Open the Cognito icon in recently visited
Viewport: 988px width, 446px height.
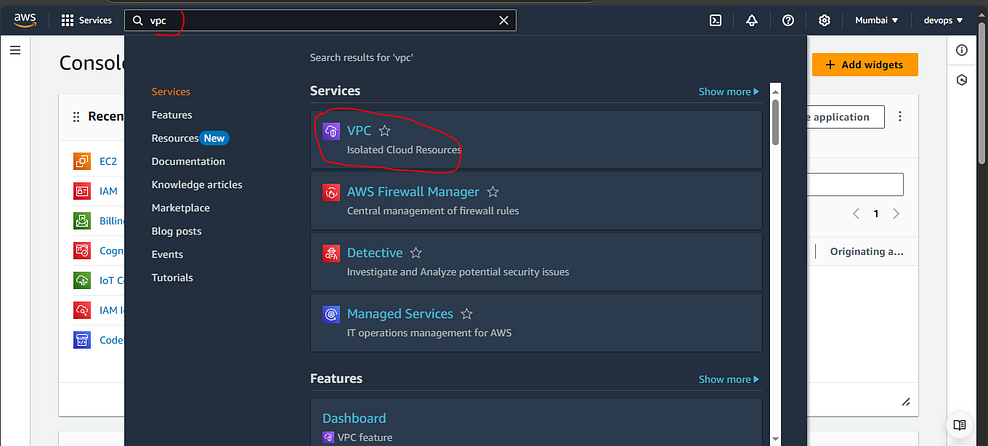tap(82, 251)
